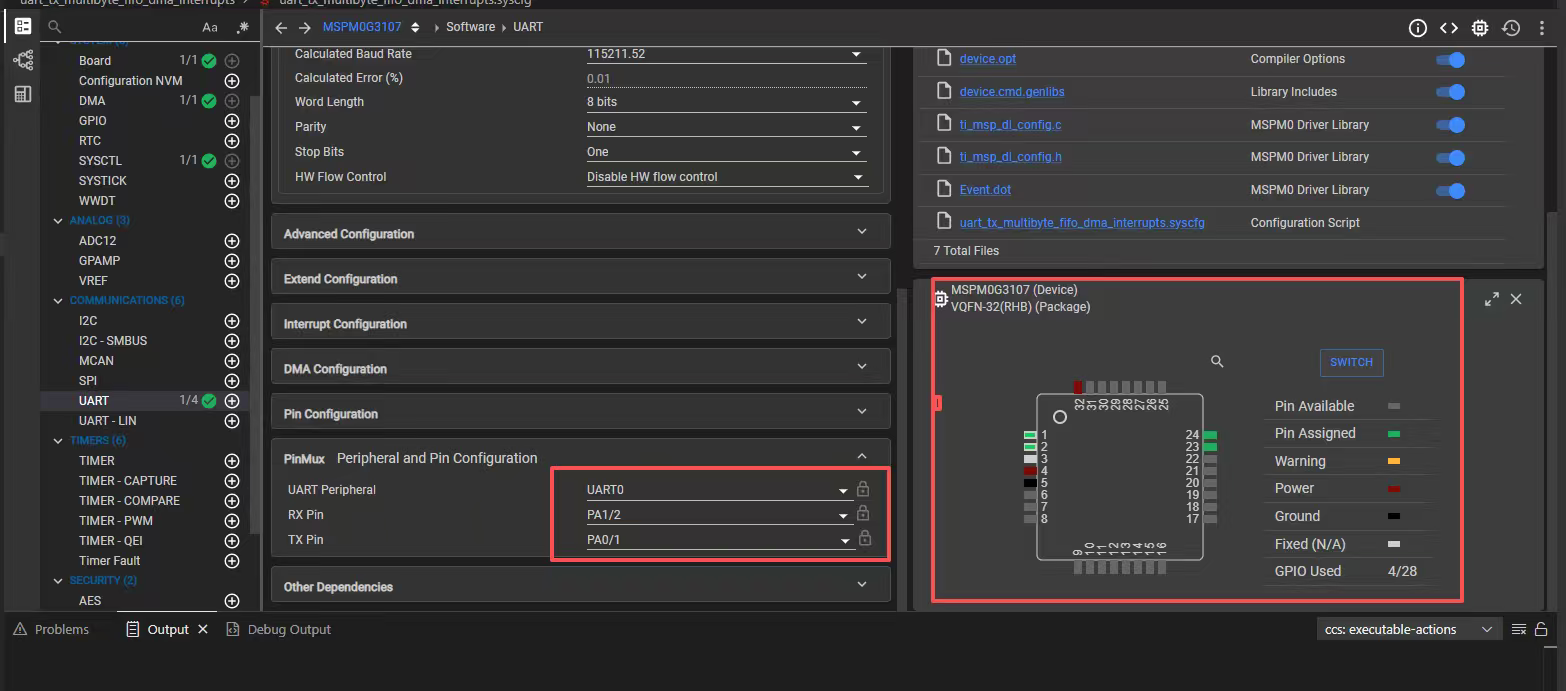Go back with the left arrow

(281, 27)
